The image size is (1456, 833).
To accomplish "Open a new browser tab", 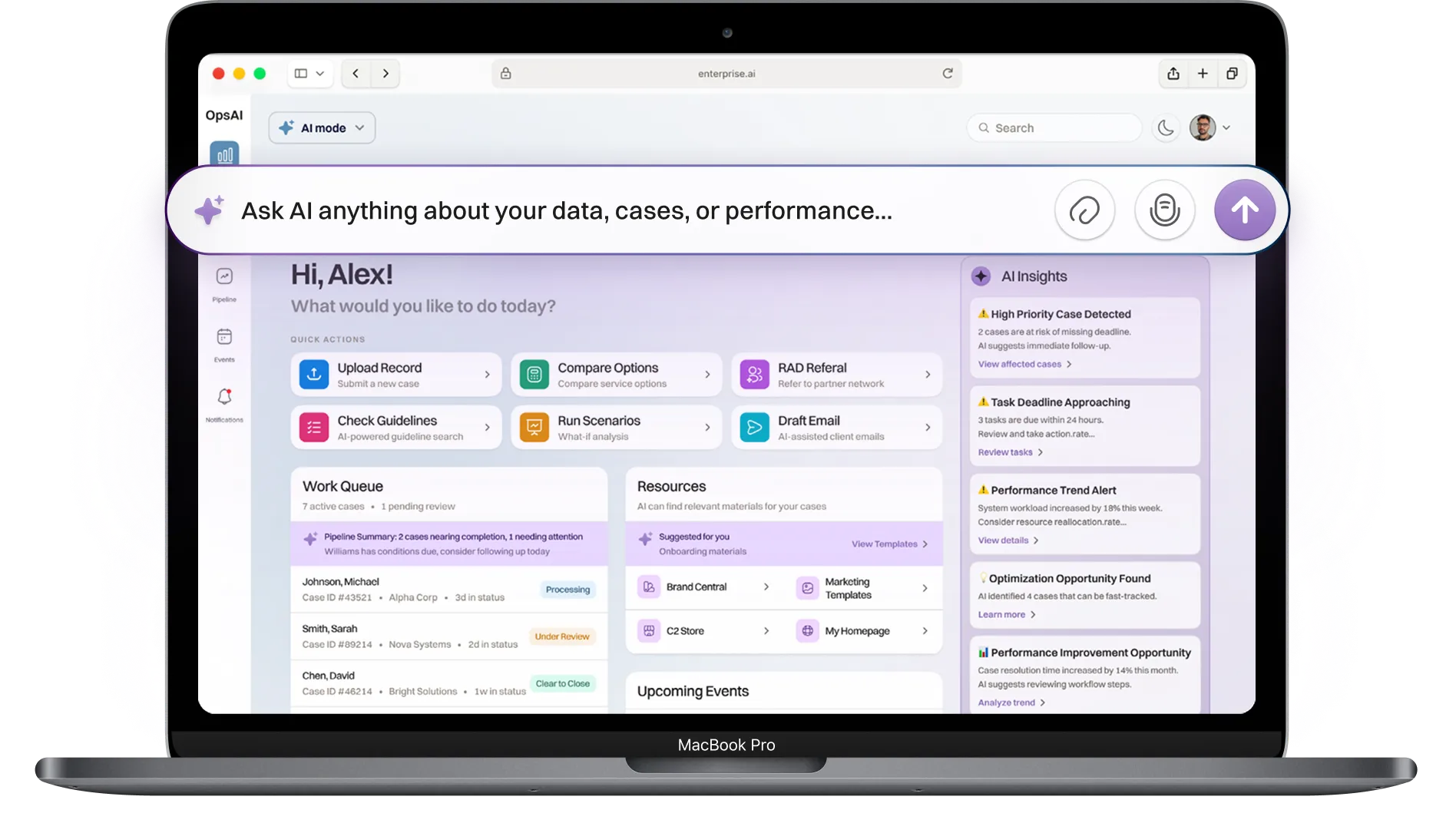I will [x=1203, y=74].
